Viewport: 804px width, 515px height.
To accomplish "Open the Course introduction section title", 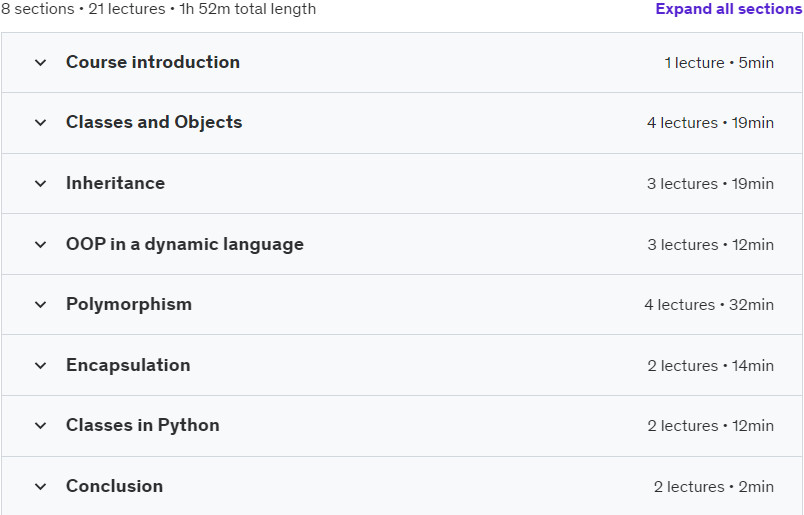I will tap(153, 62).
